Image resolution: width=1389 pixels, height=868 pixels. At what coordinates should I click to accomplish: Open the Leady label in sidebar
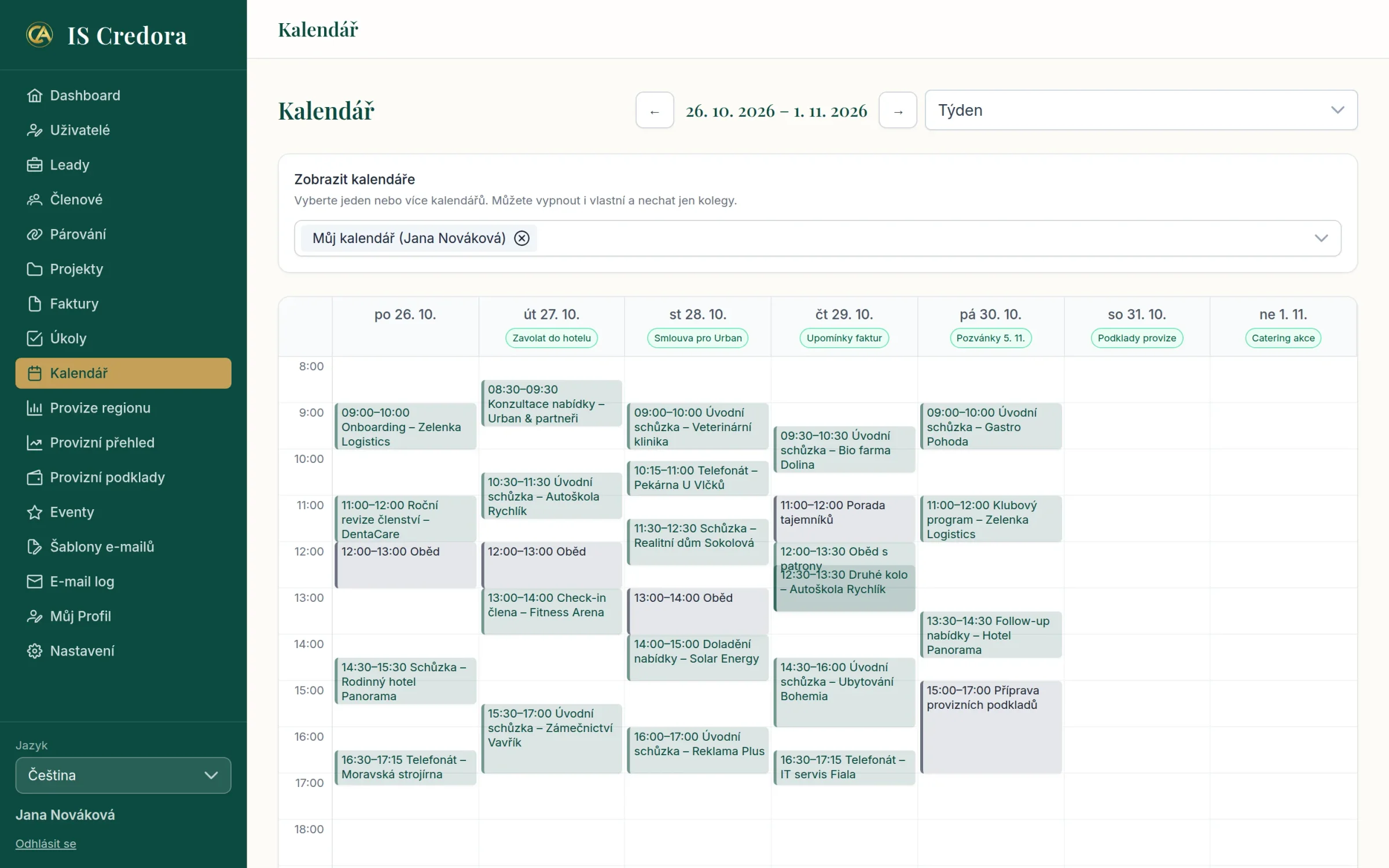(x=69, y=165)
